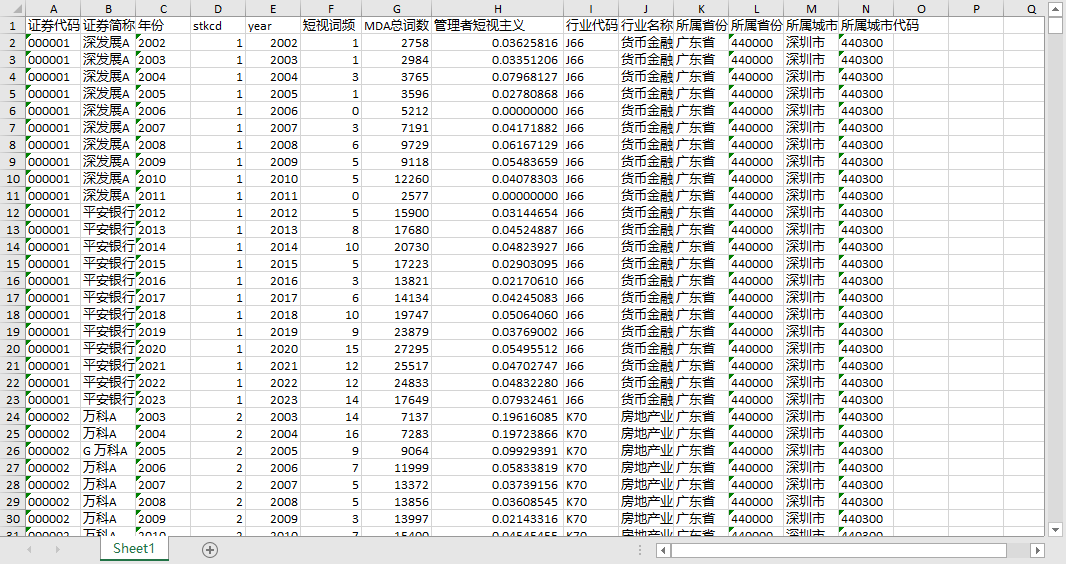Select cell with MDA count 2758
The width and height of the screenshot is (1066, 564).
point(396,43)
